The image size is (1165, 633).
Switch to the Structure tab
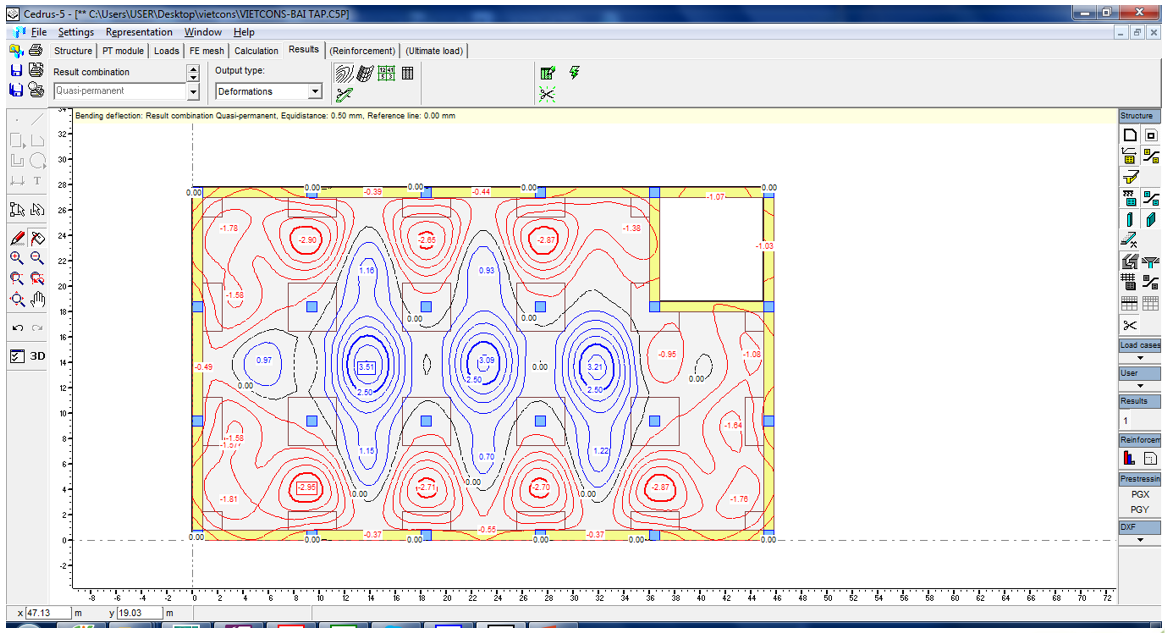tap(73, 51)
